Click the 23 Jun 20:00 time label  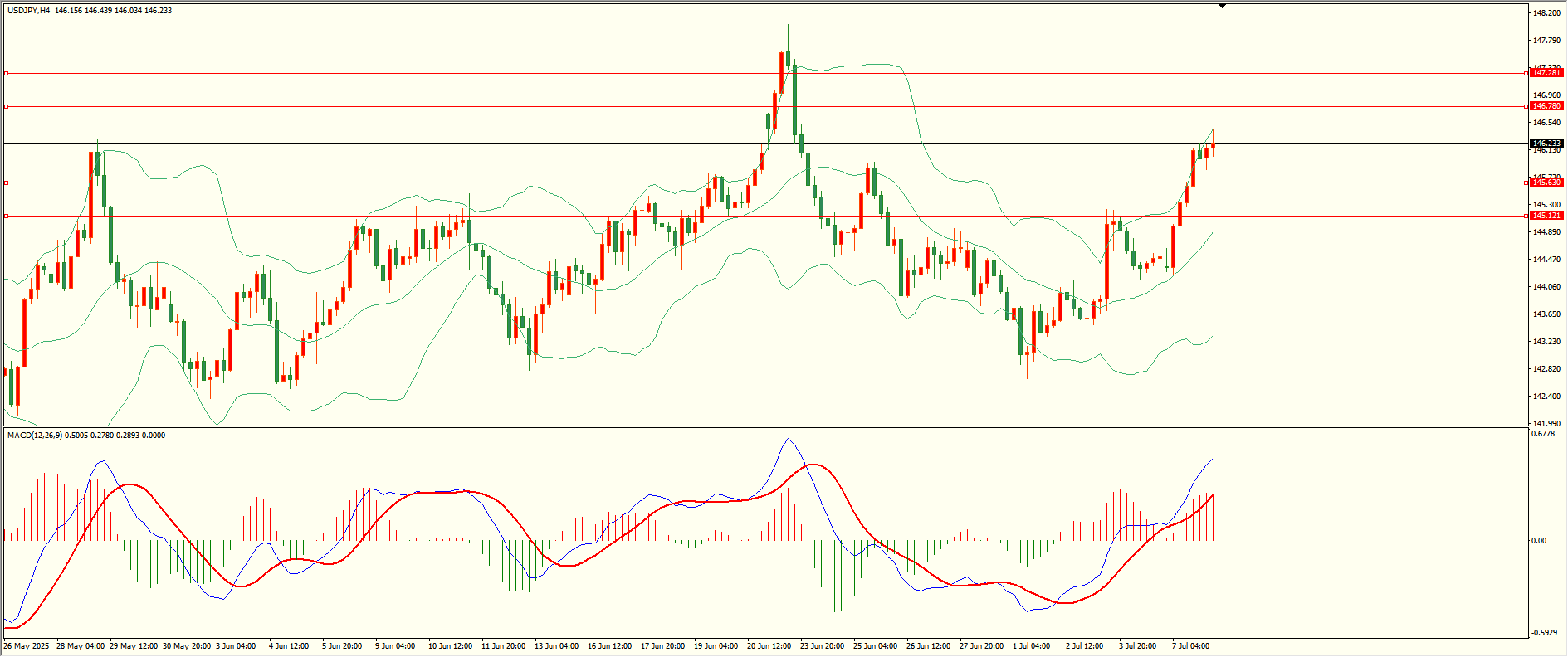823,646
